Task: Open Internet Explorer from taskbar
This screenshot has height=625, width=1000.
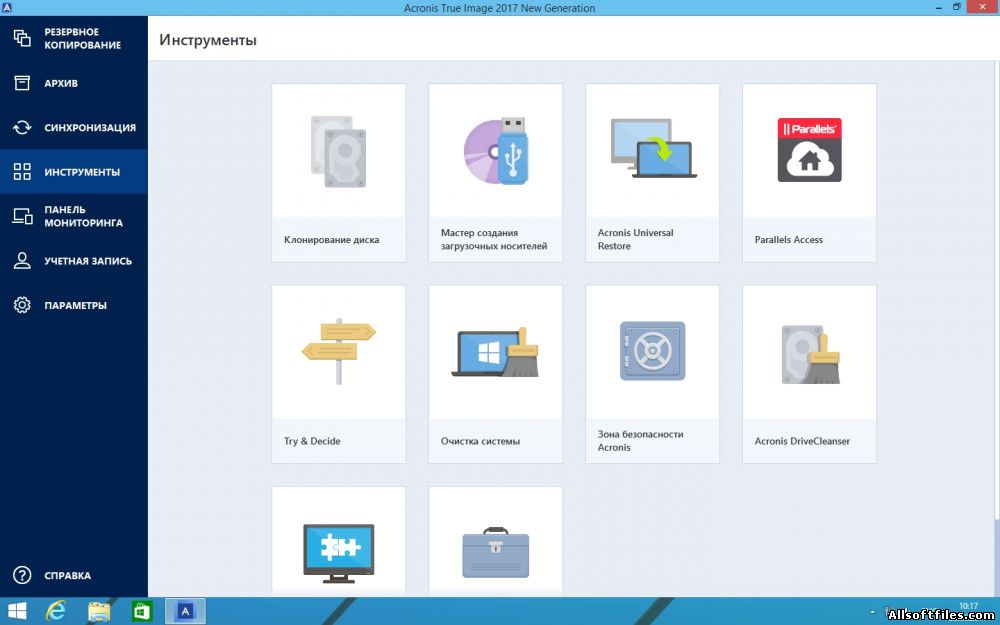Action: [x=57, y=611]
